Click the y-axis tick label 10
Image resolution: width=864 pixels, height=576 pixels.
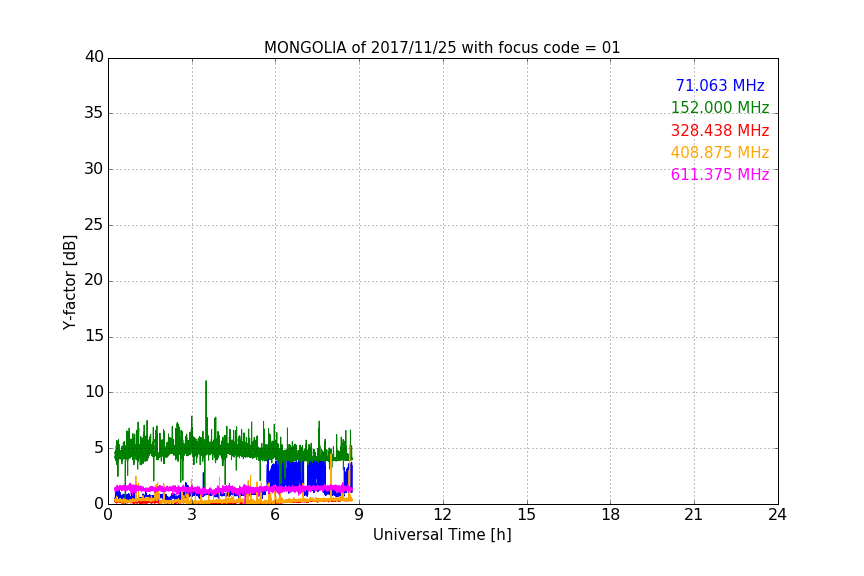(x=94, y=392)
